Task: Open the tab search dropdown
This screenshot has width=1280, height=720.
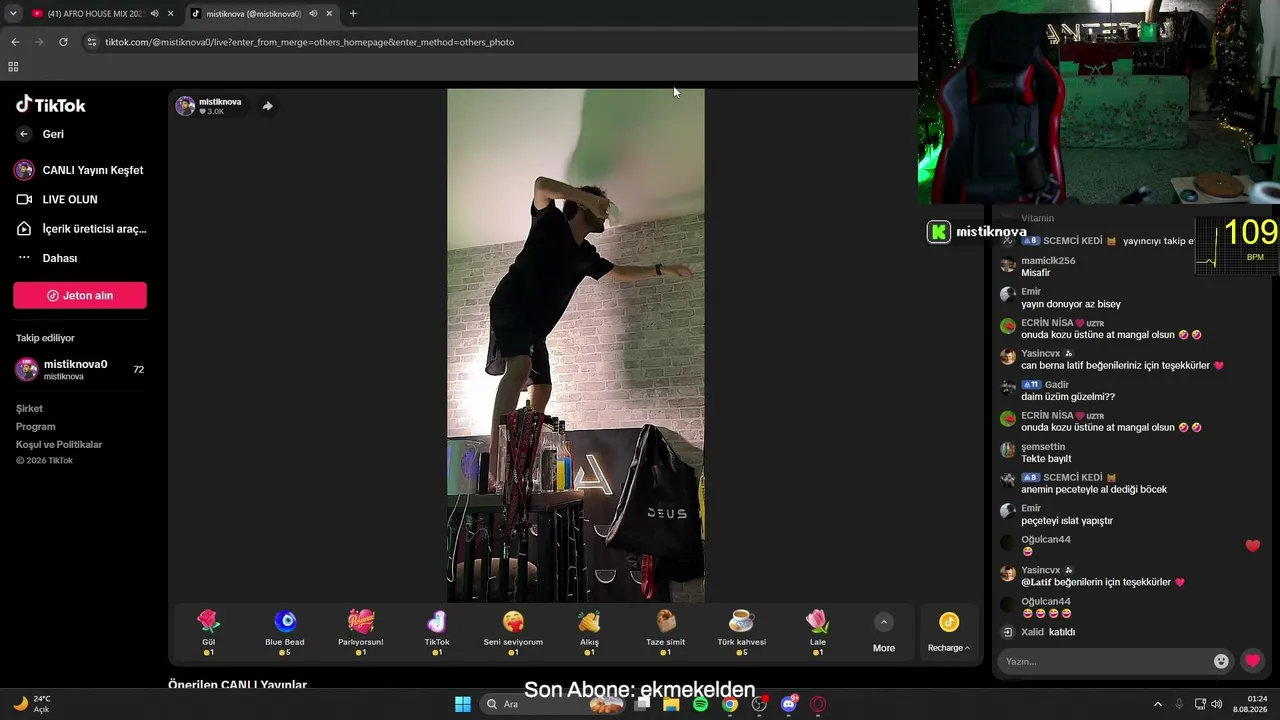Action: 13,14
